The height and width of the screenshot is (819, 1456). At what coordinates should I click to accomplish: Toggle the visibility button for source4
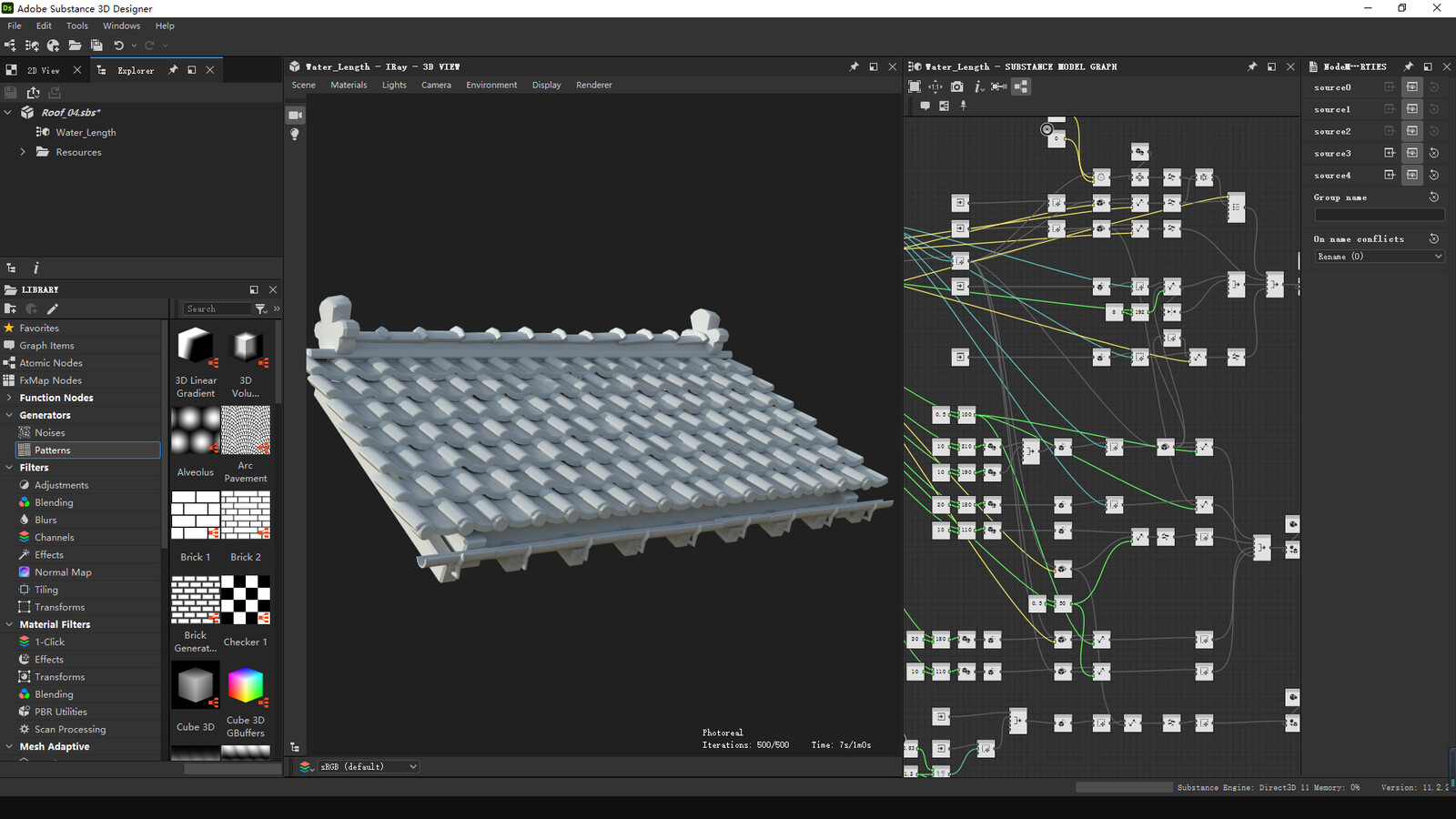pyautogui.click(x=1412, y=175)
